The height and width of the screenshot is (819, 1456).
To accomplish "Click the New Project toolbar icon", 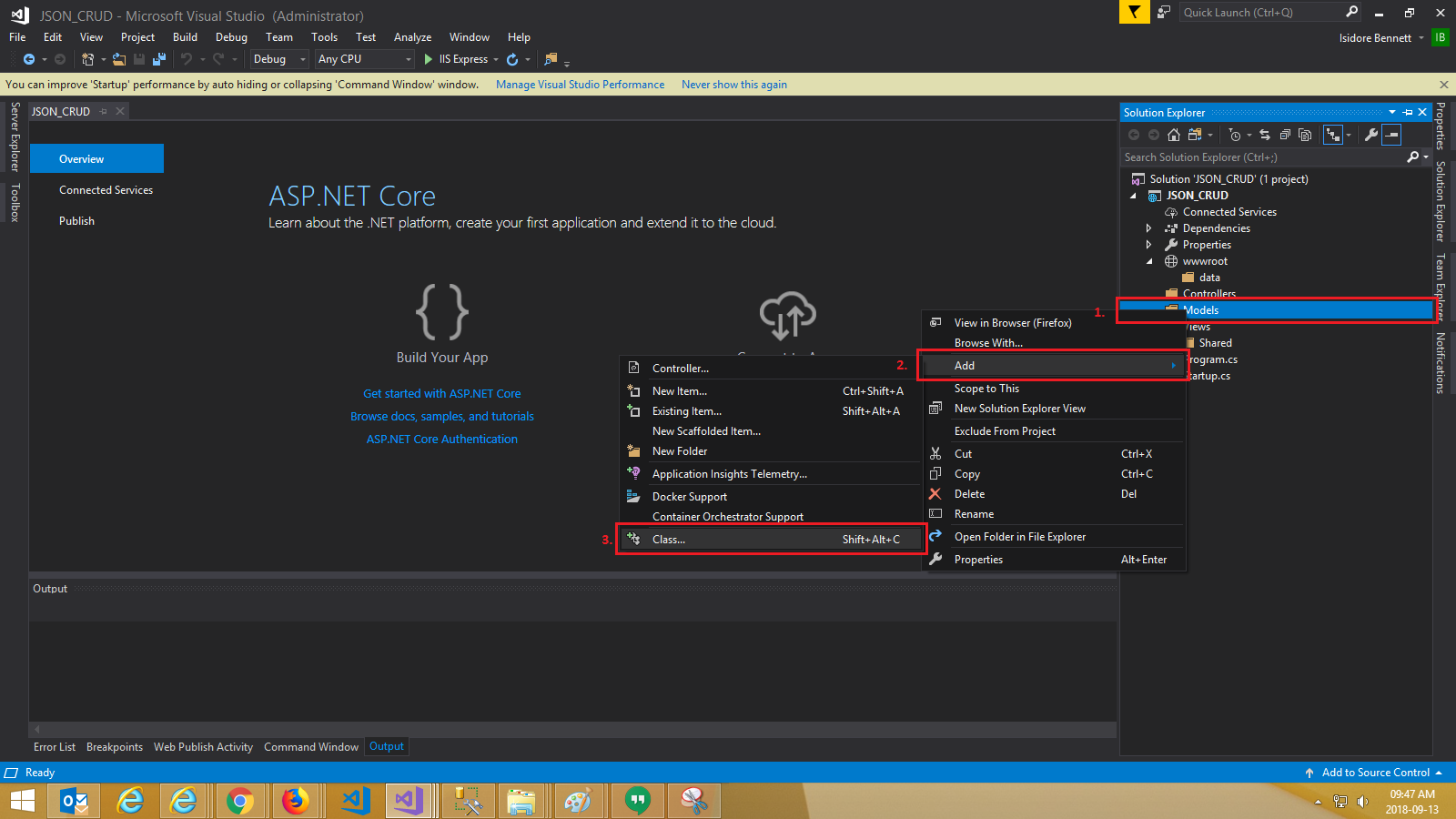I will (87, 59).
